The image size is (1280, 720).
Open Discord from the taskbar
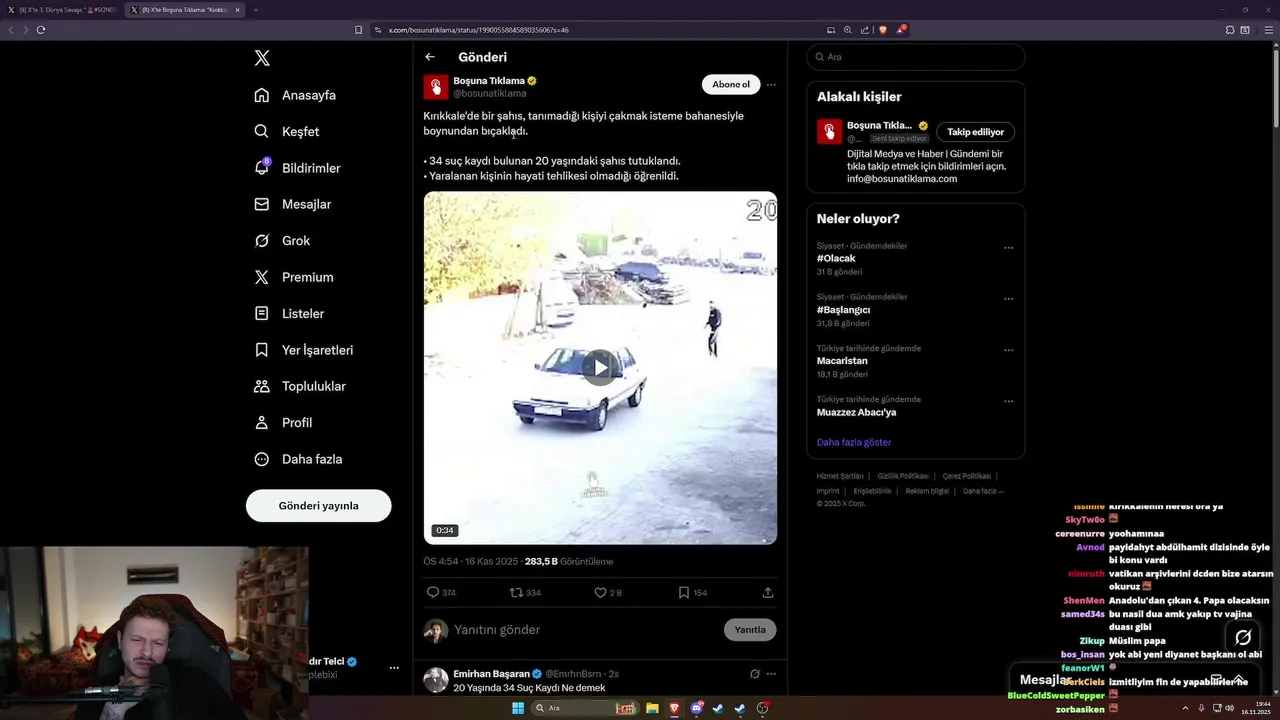point(696,708)
